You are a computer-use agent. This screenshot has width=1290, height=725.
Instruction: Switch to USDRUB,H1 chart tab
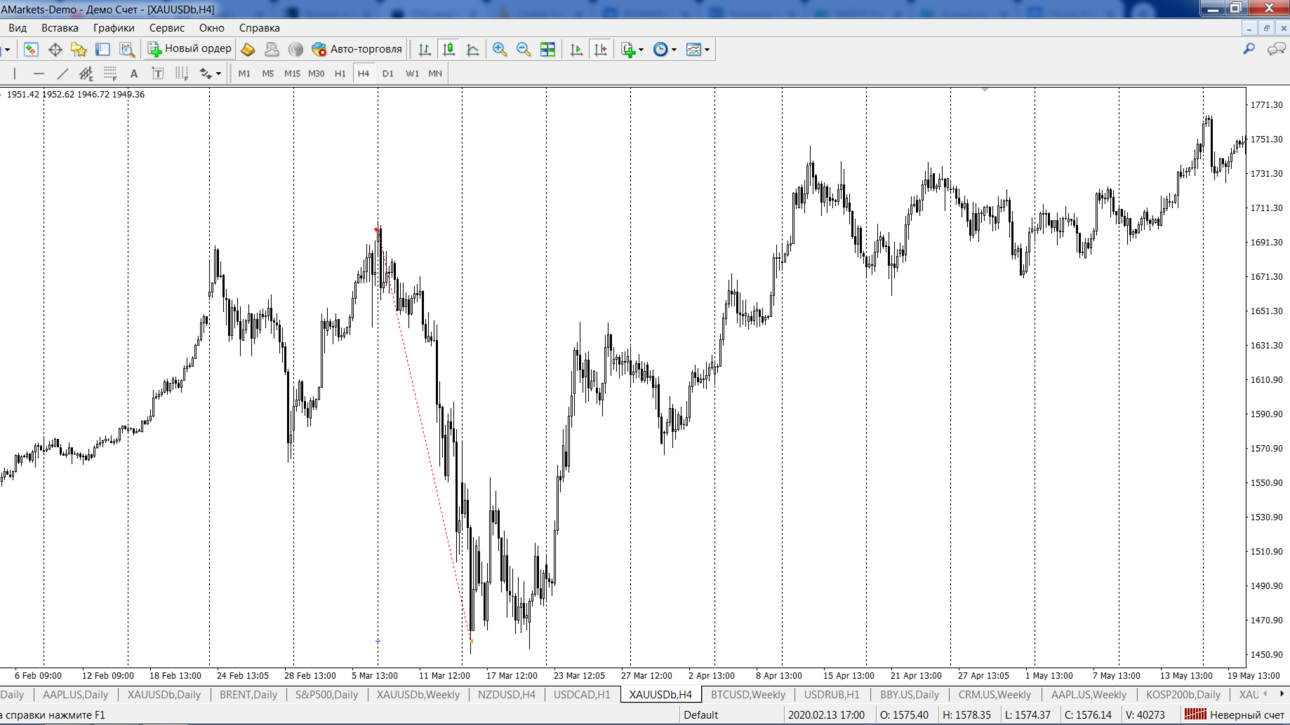pos(832,695)
